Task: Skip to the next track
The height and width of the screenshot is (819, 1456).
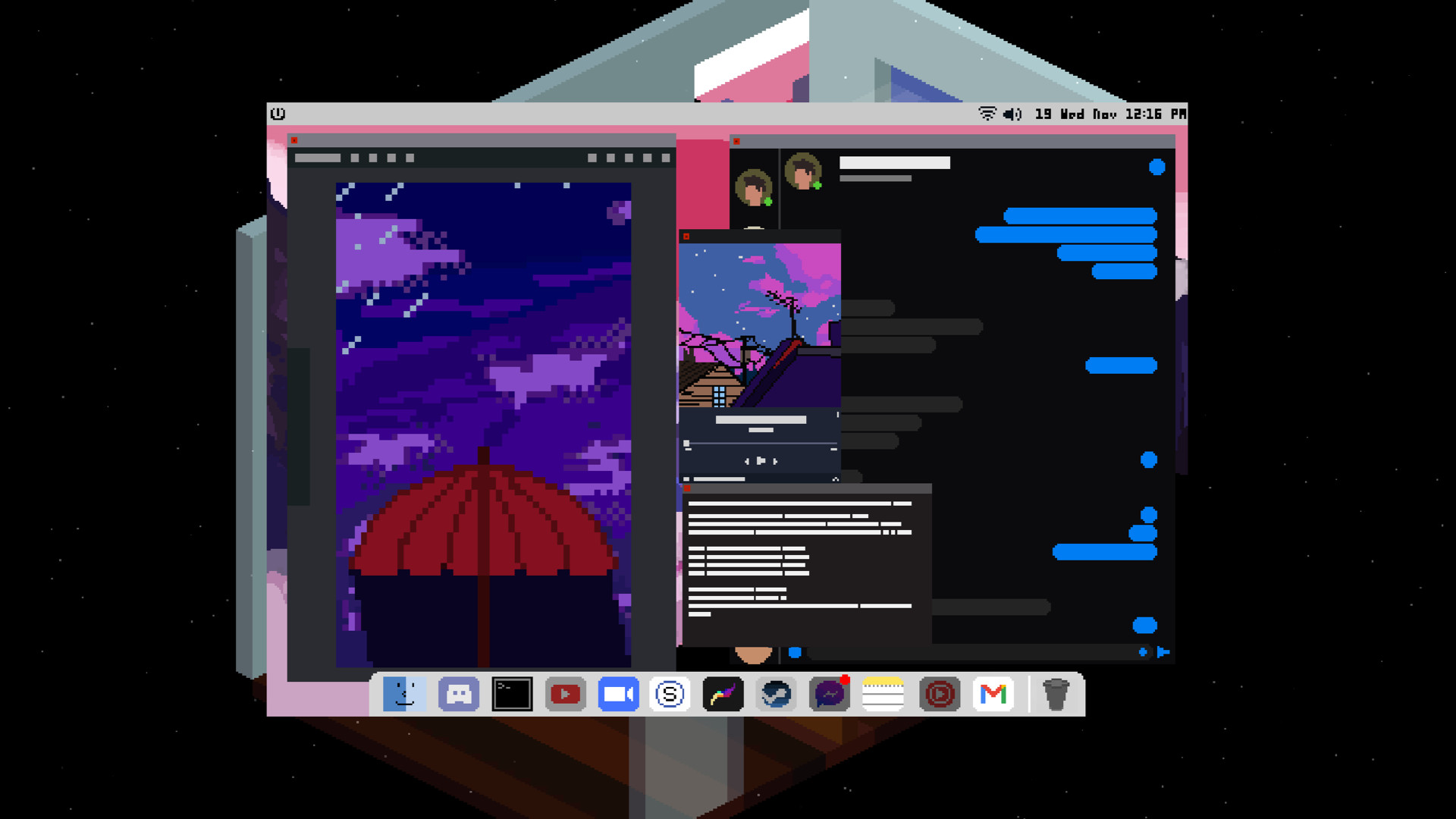Action: point(775,461)
